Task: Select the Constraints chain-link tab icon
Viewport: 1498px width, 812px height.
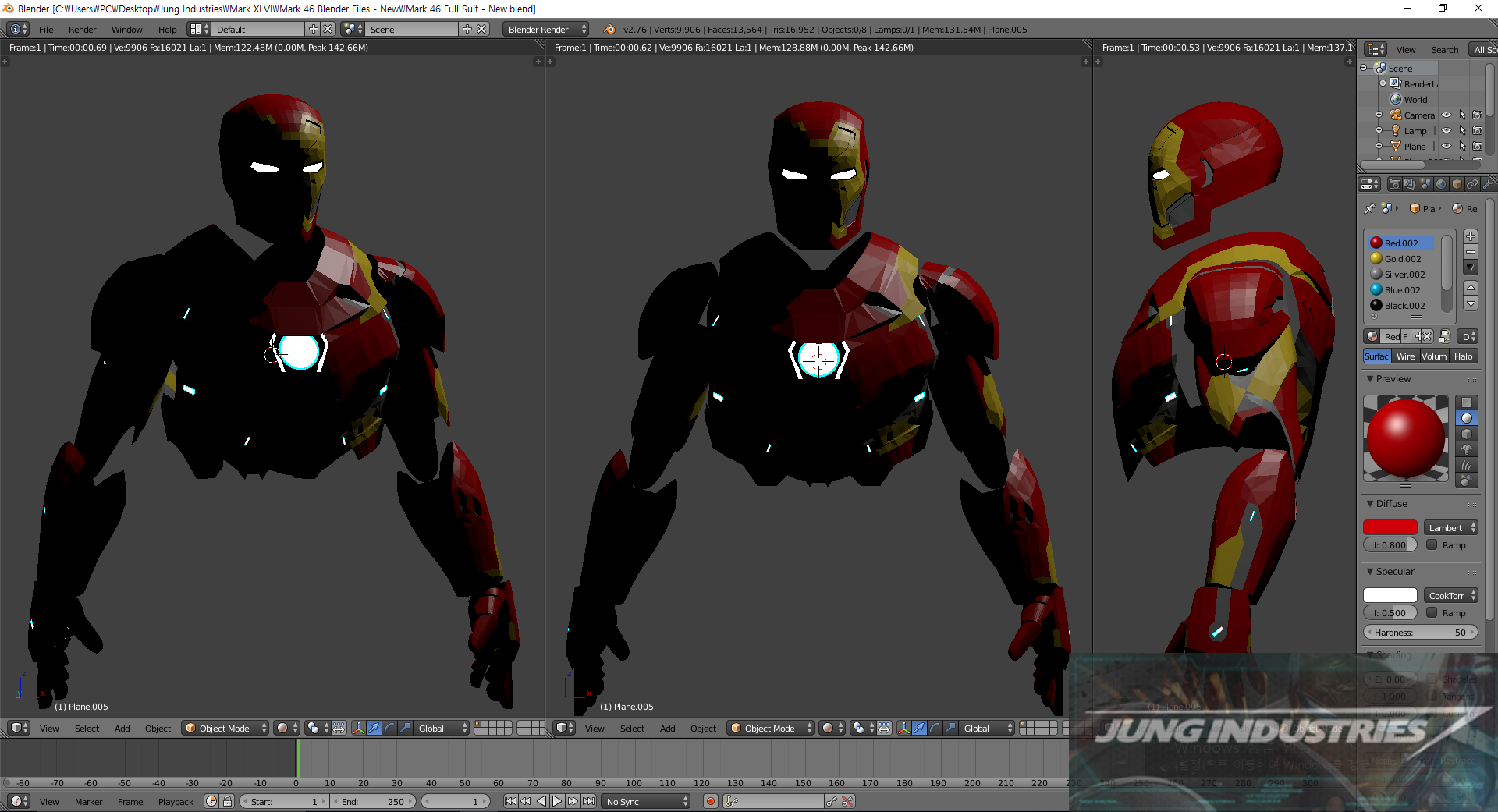Action: pyautogui.click(x=1472, y=184)
